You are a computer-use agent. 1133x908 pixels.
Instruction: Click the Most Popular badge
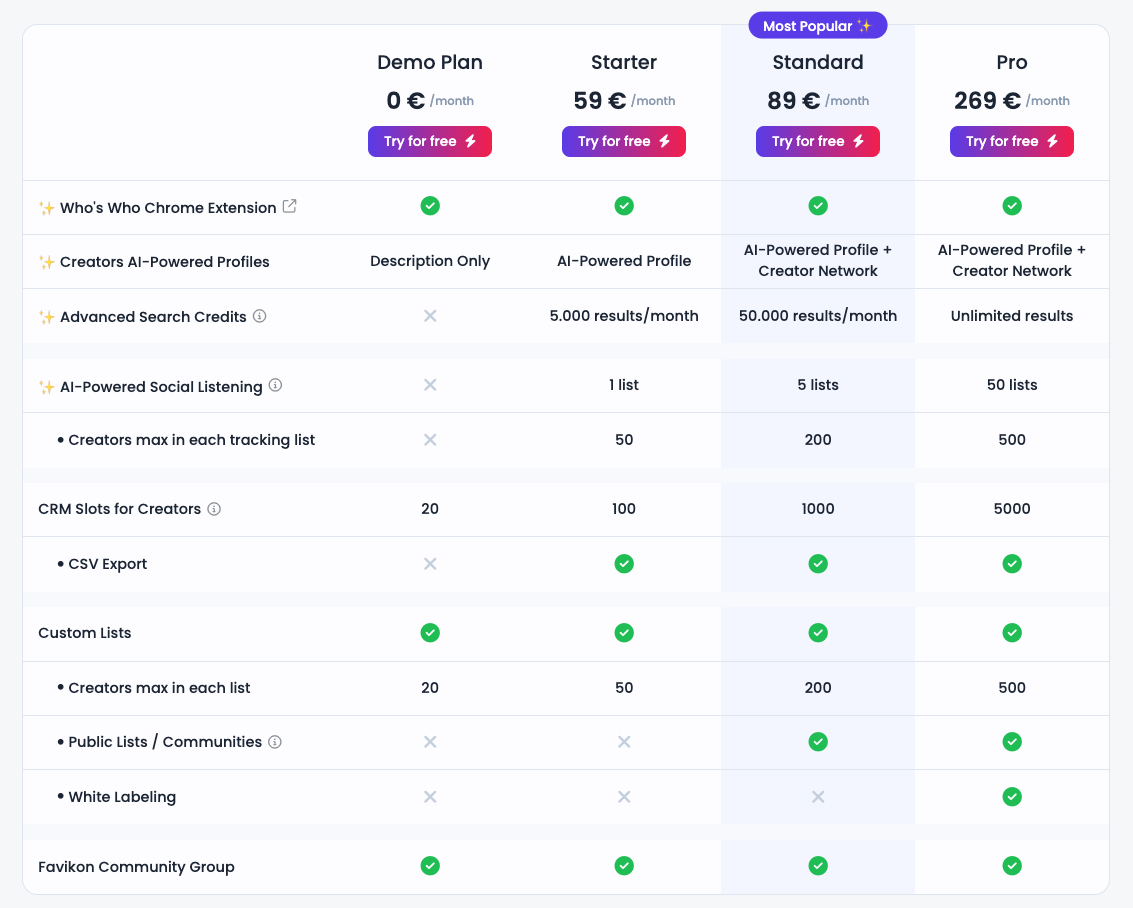[x=817, y=26]
